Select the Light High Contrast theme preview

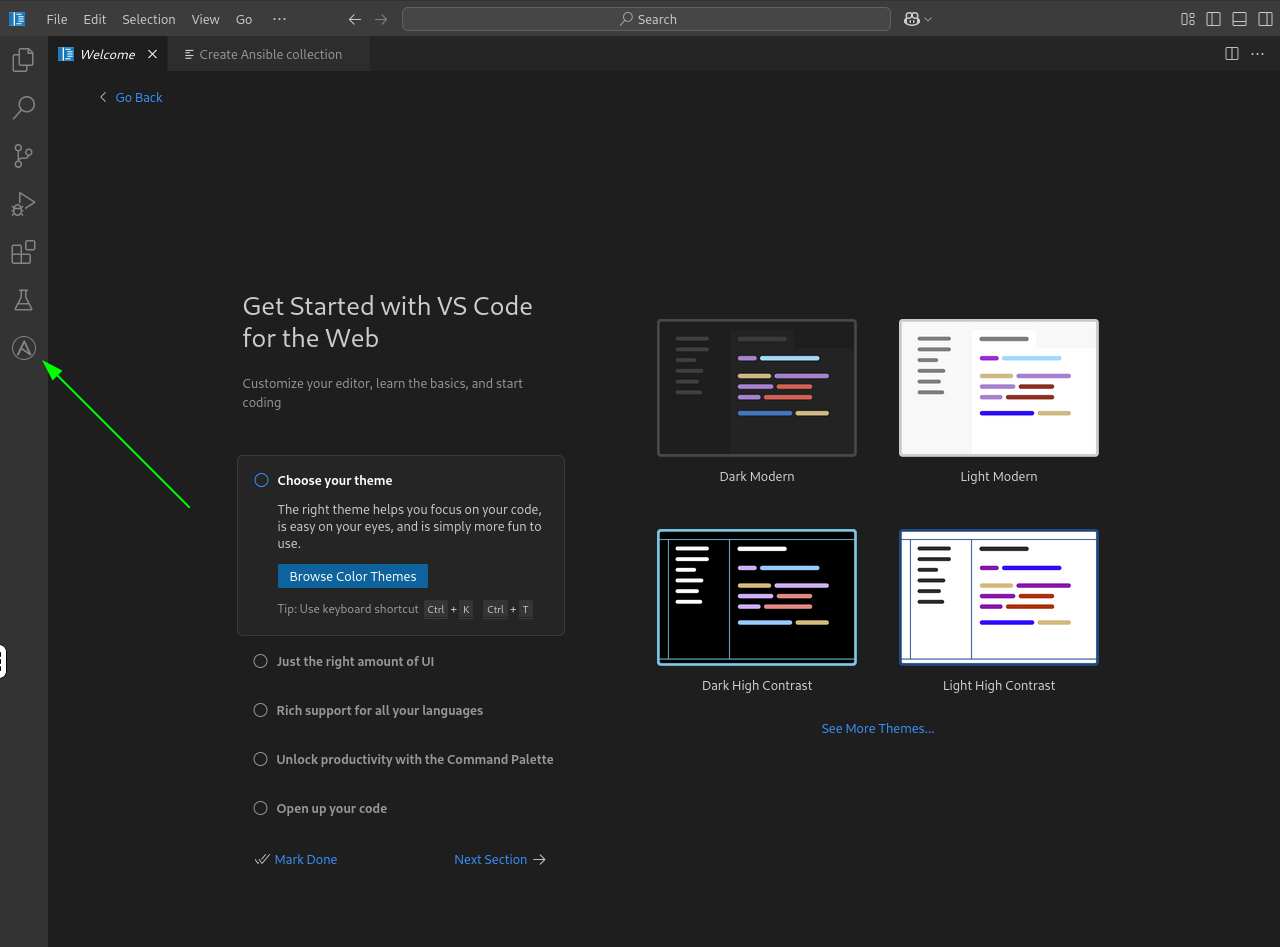(x=999, y=597)
